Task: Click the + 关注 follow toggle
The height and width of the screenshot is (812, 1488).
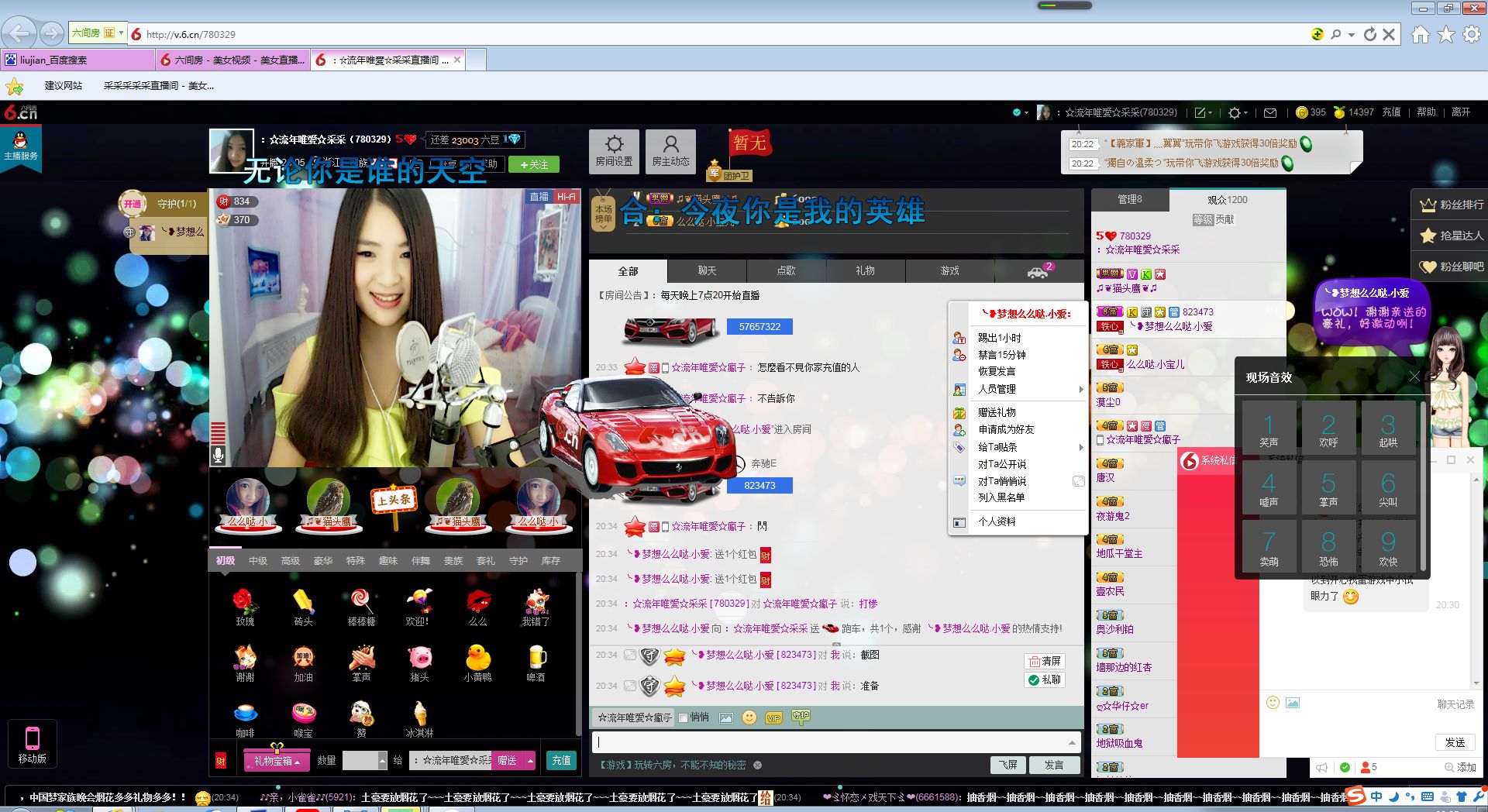Action: click(534, 164)
